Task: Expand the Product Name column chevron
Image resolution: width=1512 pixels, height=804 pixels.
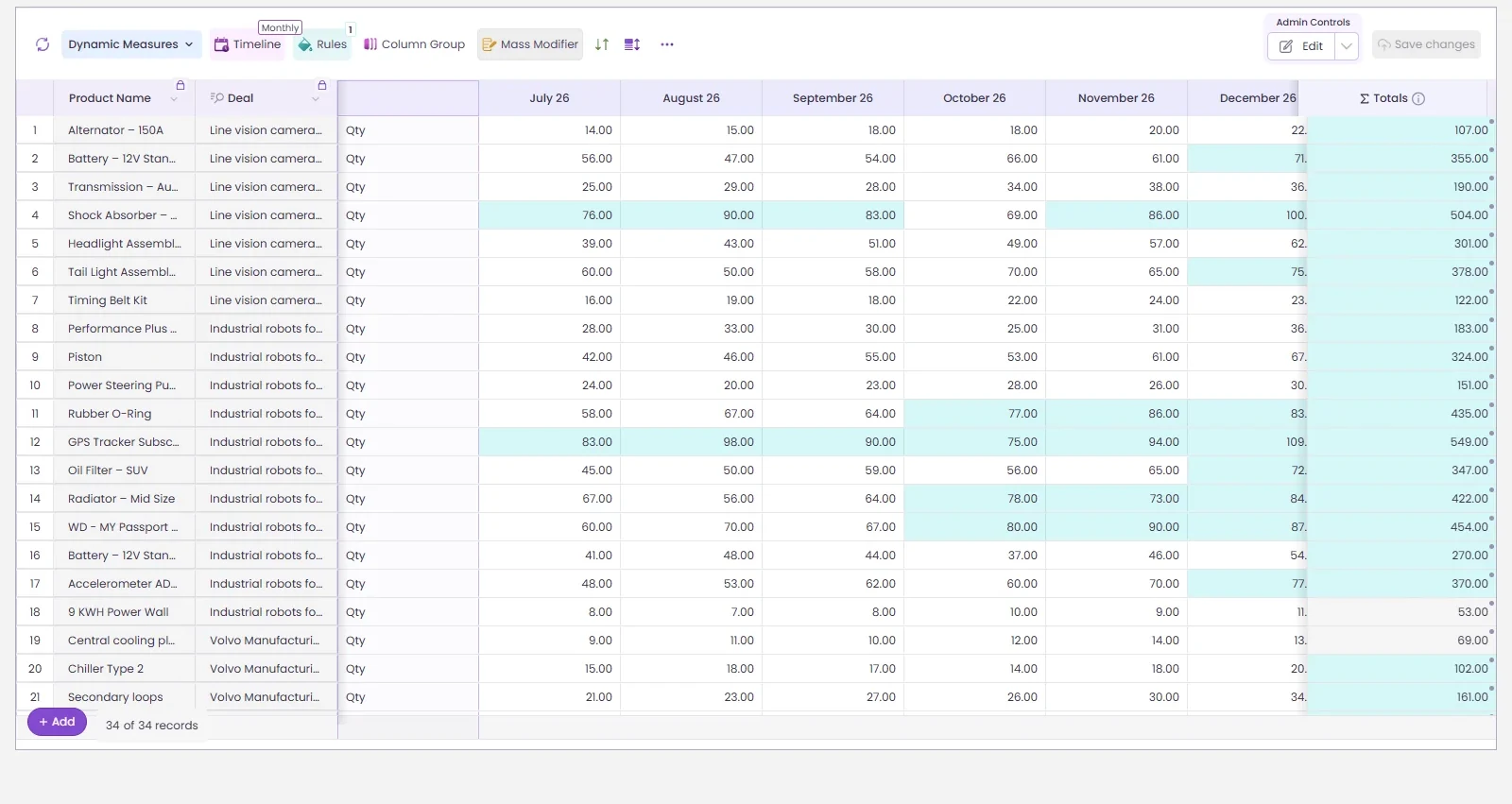Action: [174, 99]
